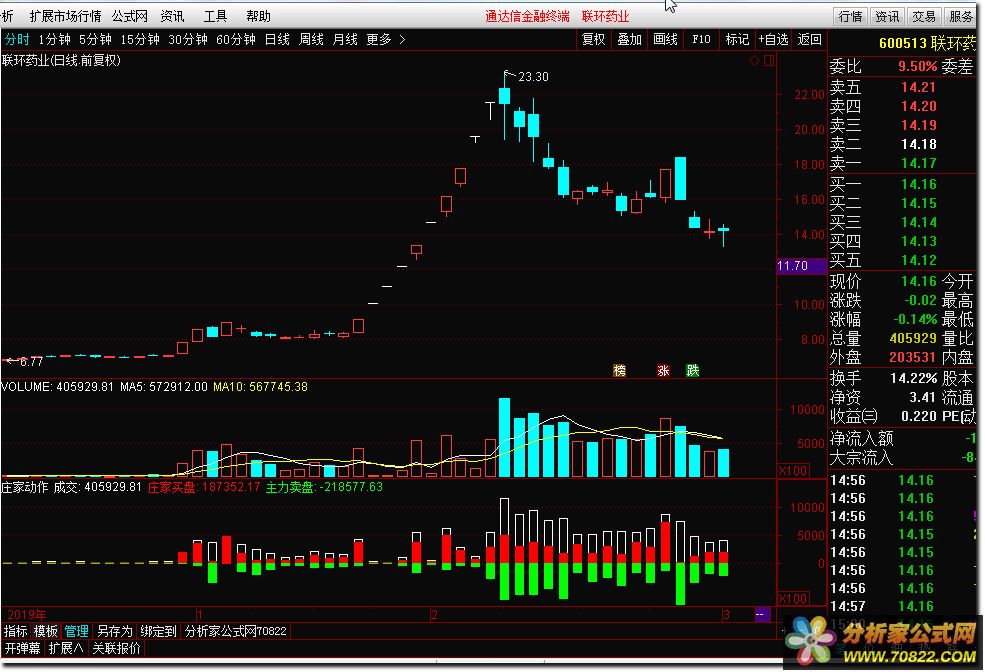Viewport: 985px width, 672px height.
Task: Open the 扩展∧ expander at the bottom
Action: [66, 648]
